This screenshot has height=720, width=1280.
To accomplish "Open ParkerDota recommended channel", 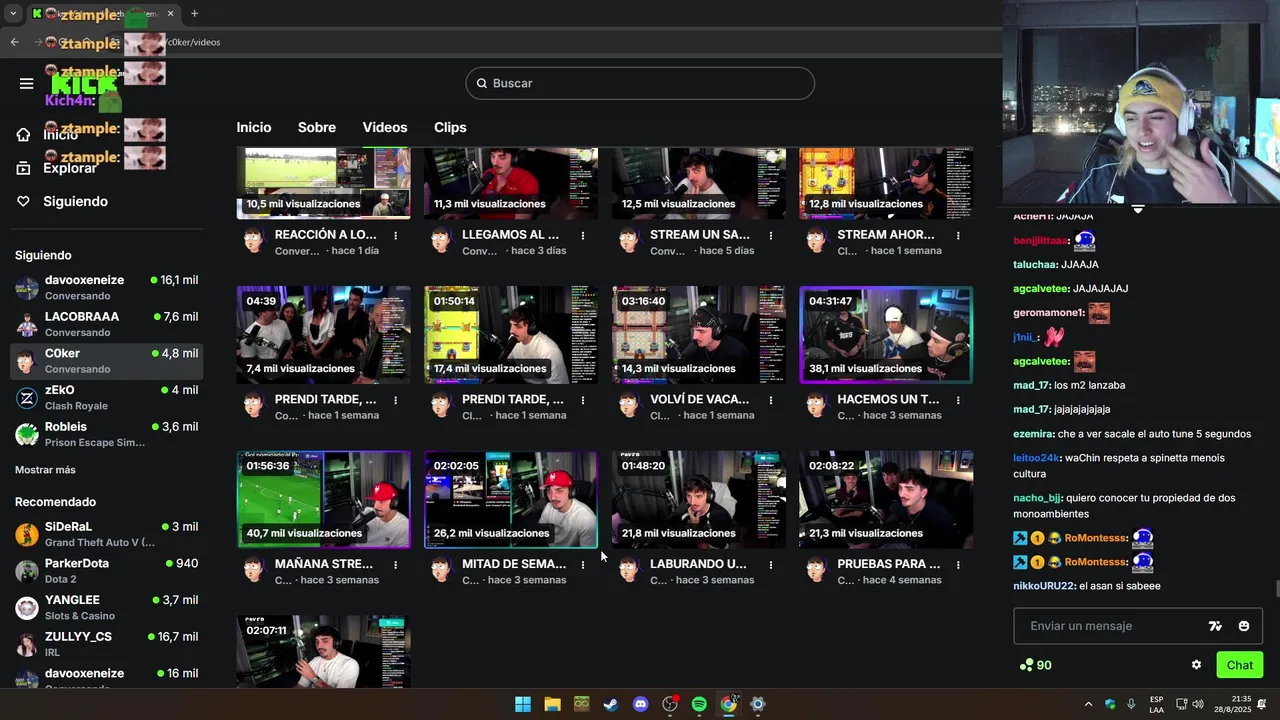I will click(106, 571).
